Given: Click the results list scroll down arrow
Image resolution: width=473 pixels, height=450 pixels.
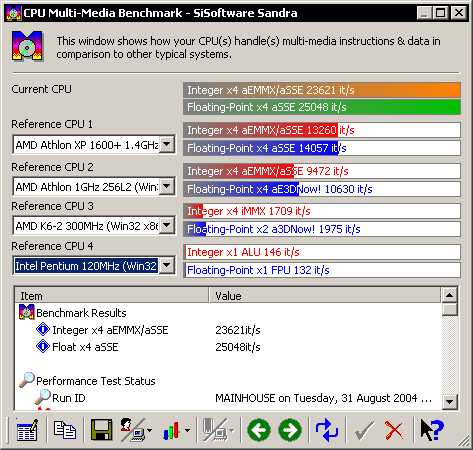Looking at the screenshot, I should (x=449, y=402).
